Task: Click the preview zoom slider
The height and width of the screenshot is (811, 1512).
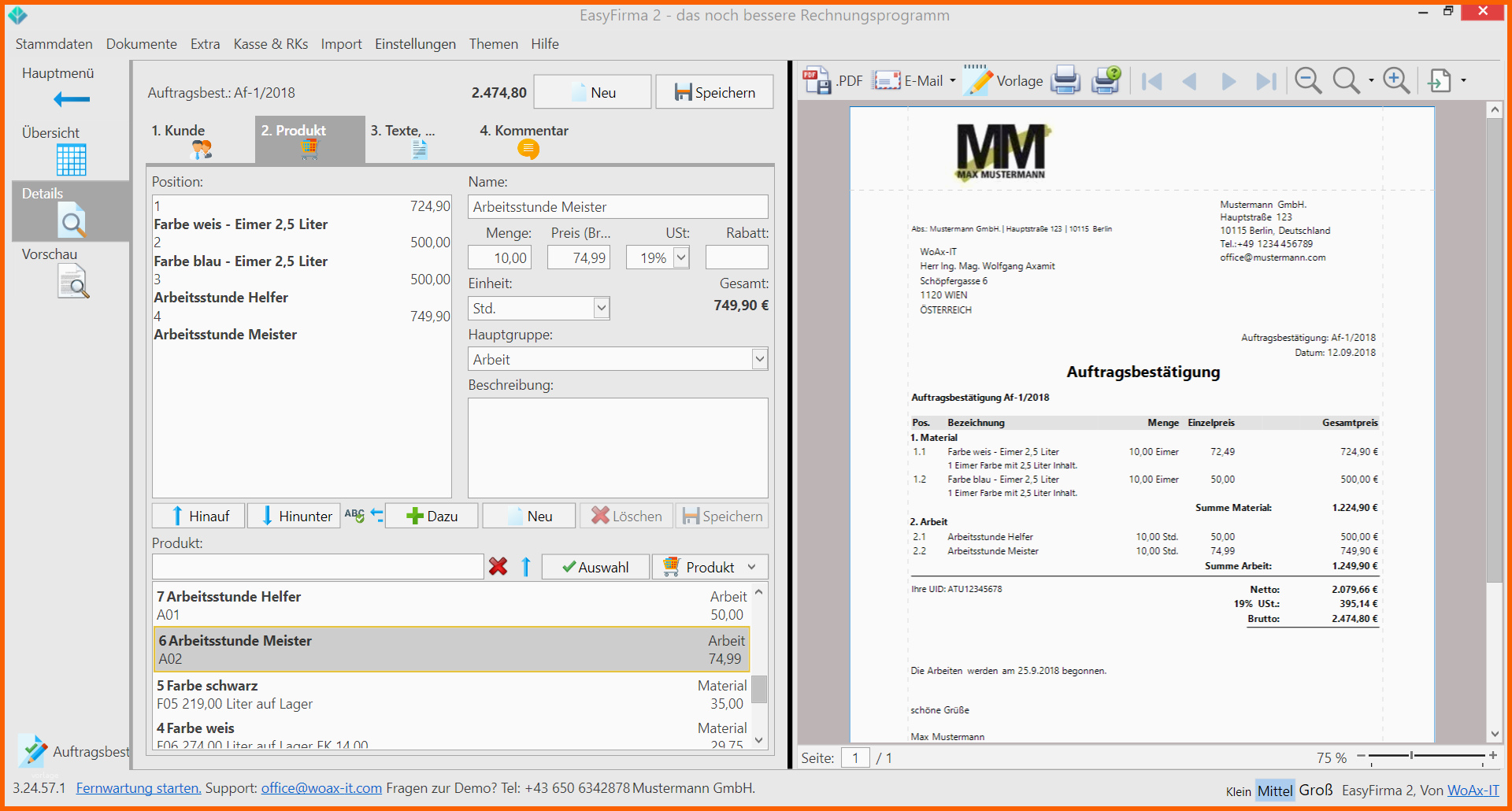Action: [x=1428, y=756]
